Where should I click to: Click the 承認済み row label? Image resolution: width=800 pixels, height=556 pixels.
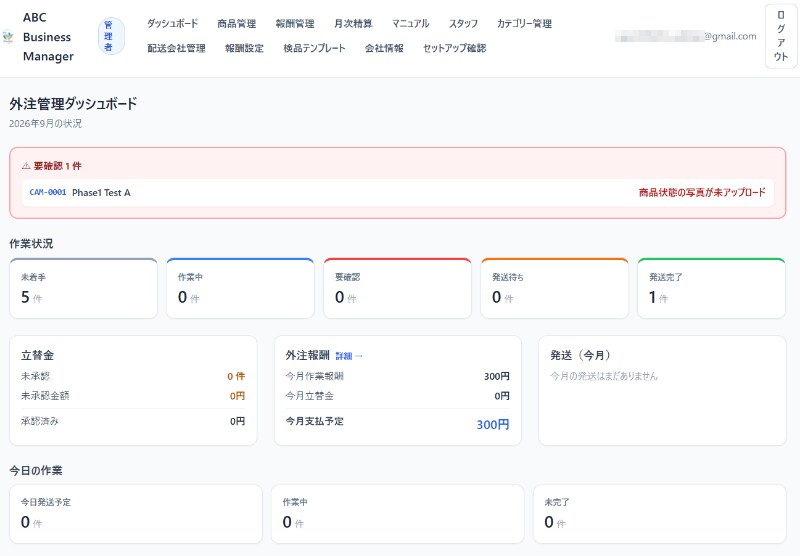click(40, 421)
